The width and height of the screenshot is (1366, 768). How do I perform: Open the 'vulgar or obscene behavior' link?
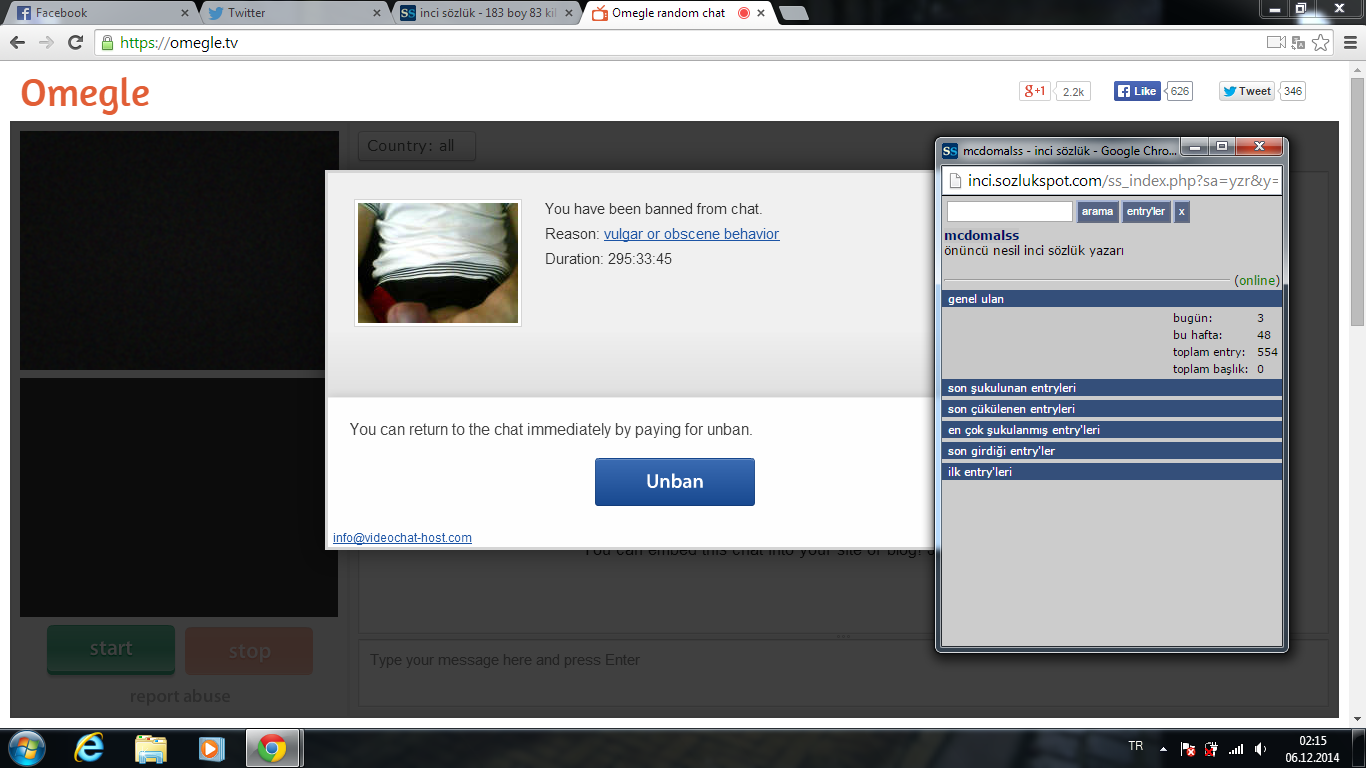691,234
